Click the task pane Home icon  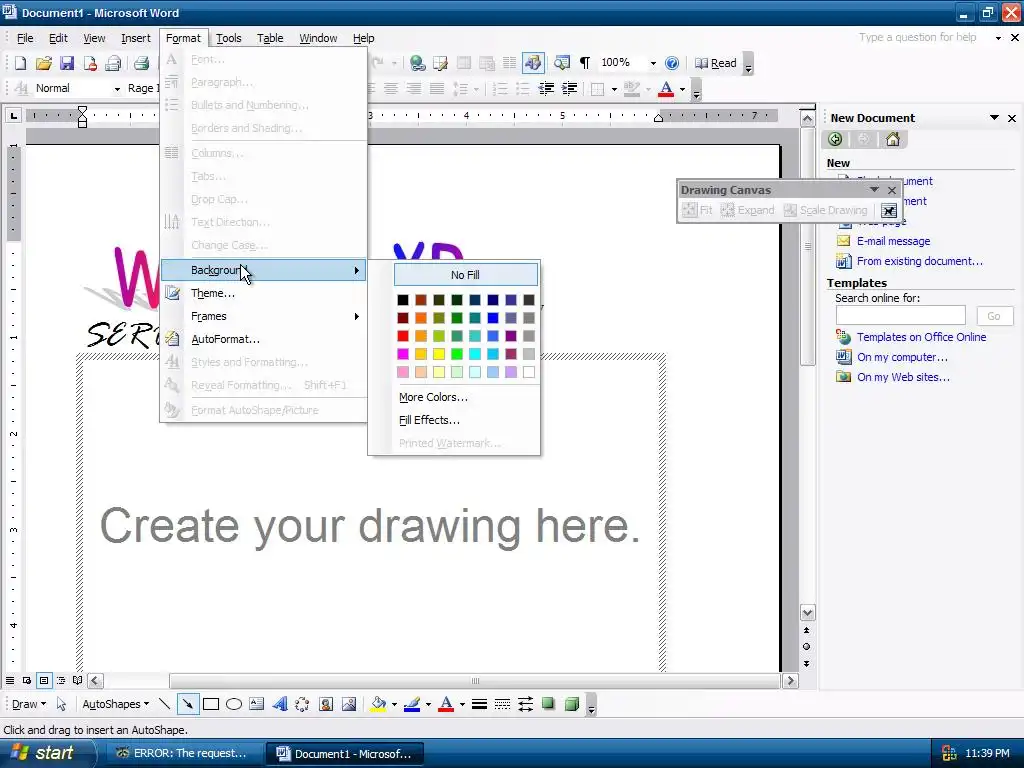tap(892, 139)
